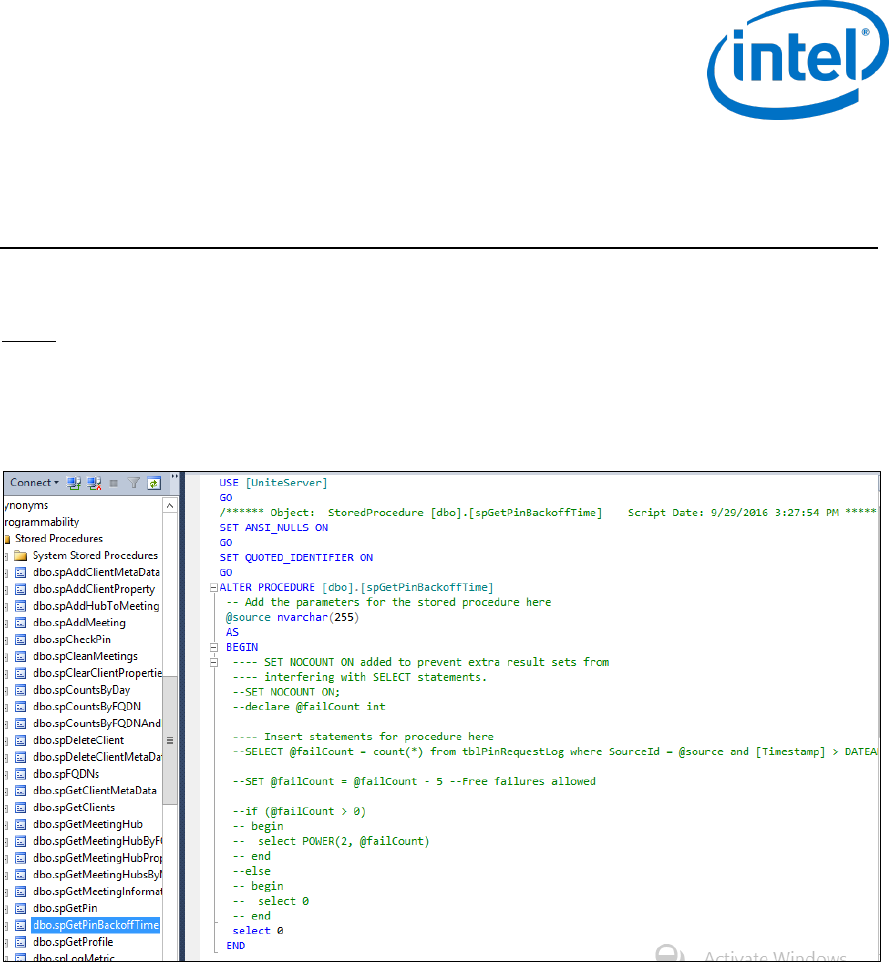Click the Filter funnel icon
Image resolution: width=889 pixels, height=962 pixels.
(134, 483)
